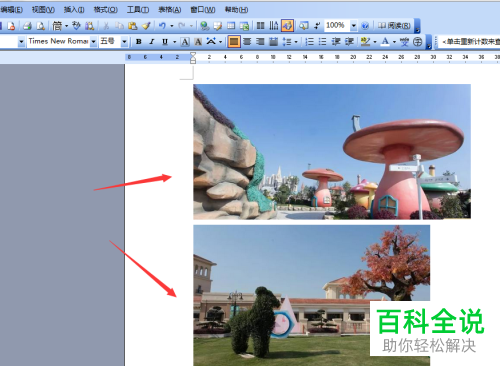Select the topiary horse picture

[x=311, y=295]
